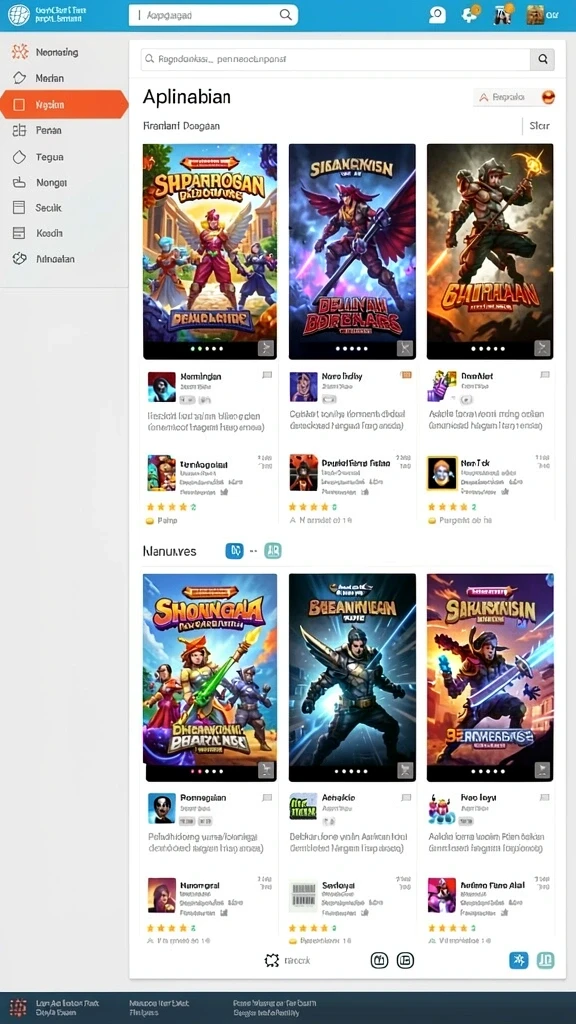Click the star rating under Sedoyal
Screen dimensions: 576x1024
pos(312,928)
